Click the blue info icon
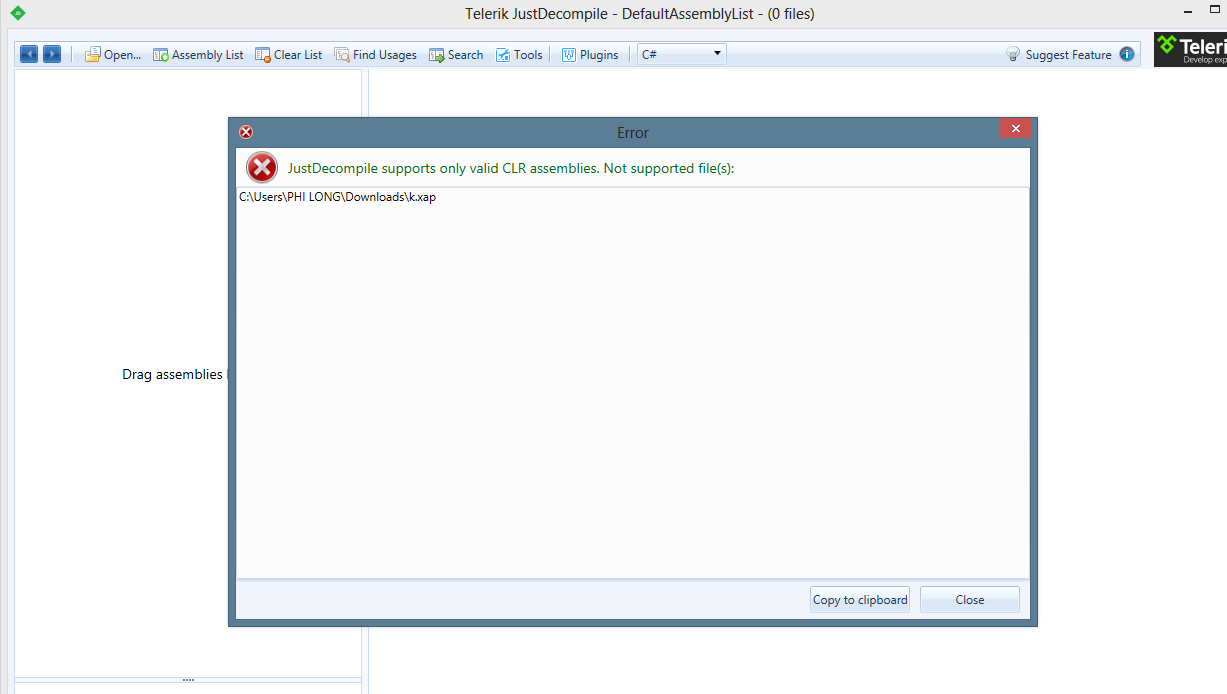Viewport: 1227px width, 694px height. click(x=1127, y=54)
